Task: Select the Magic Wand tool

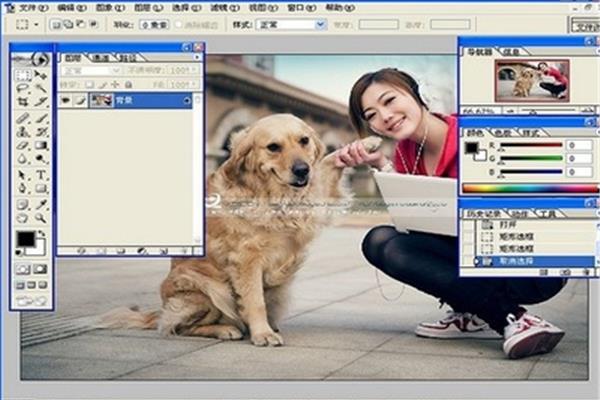Action: [x=41, y=88]
